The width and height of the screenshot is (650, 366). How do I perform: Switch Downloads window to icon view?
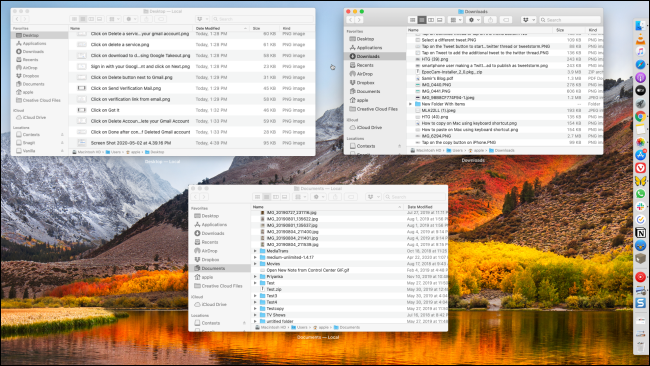coord(412,20)
